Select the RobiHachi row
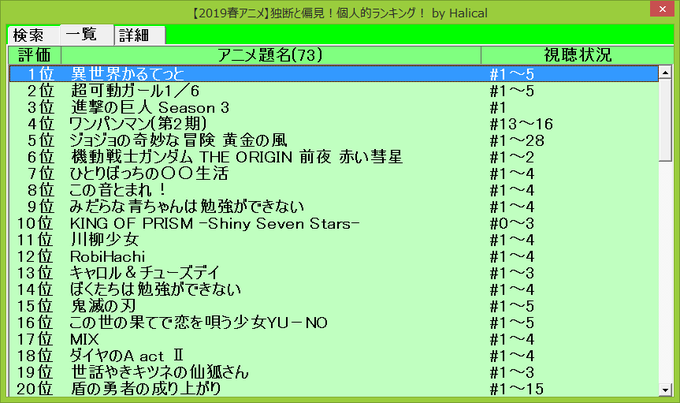Screen dimensions: 680x403 pyautogui.click(x=333, y=256)
